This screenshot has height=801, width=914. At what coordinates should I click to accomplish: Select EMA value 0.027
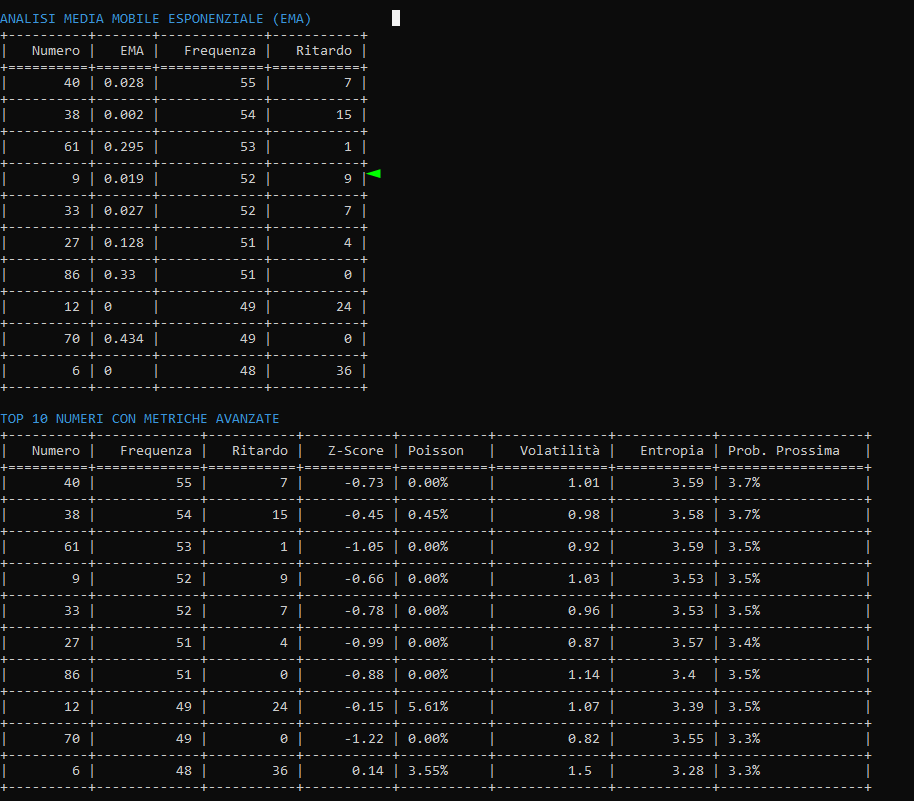(124, 211)
